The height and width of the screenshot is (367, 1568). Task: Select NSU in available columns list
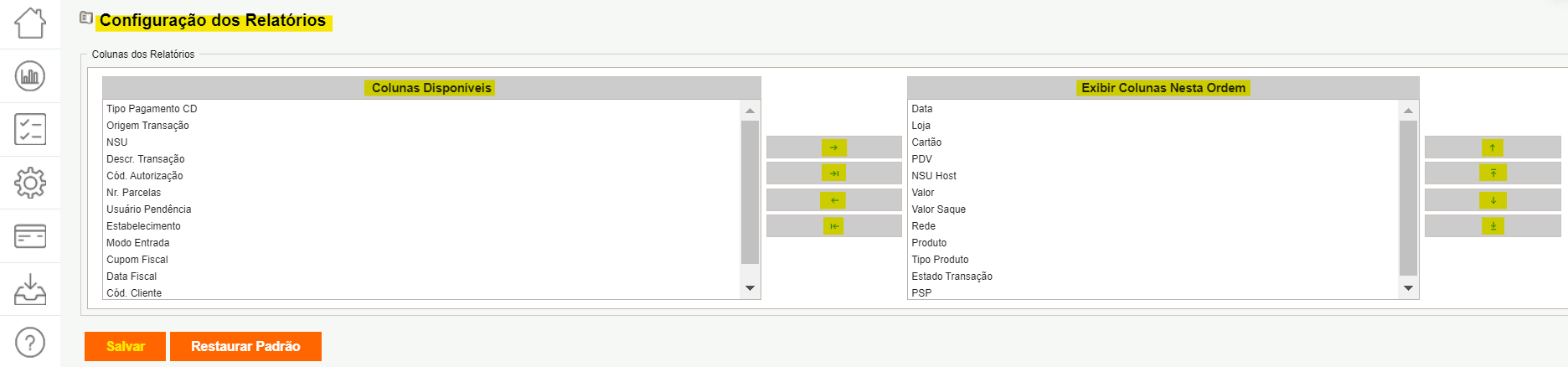422,142
